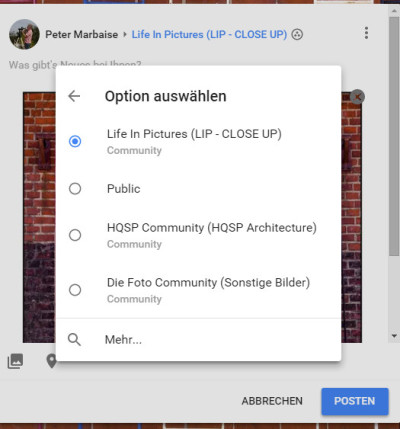Click the scrollbar down arrow
Screen dimensions: 400x429
pyautogui.click(x=394, y=336)
